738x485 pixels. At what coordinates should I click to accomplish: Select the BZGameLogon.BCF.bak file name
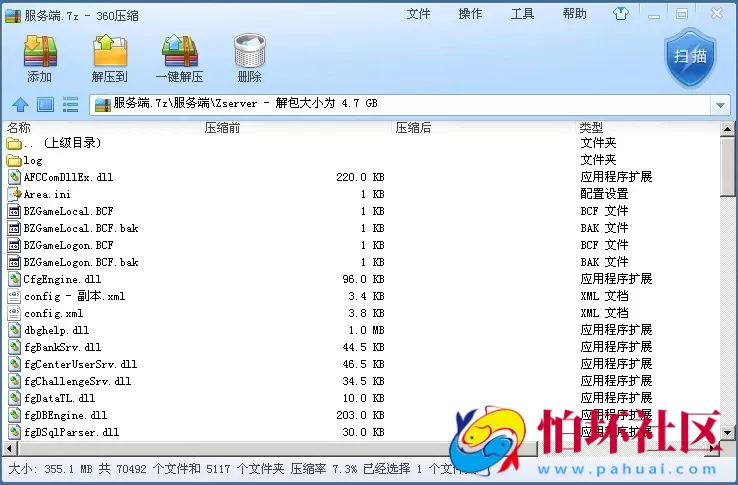click(x=81, y=262)
